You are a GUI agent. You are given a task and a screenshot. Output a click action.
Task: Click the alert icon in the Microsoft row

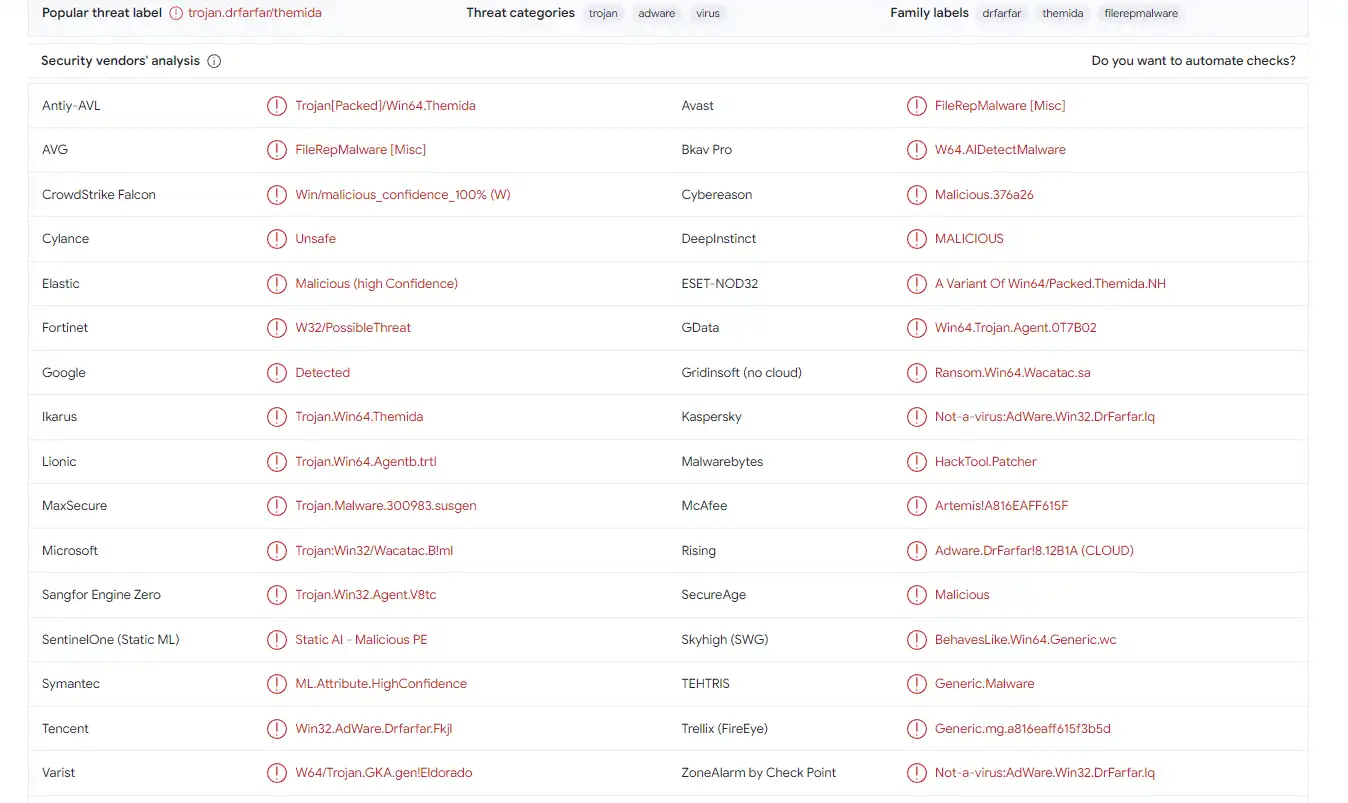(276, 551)
